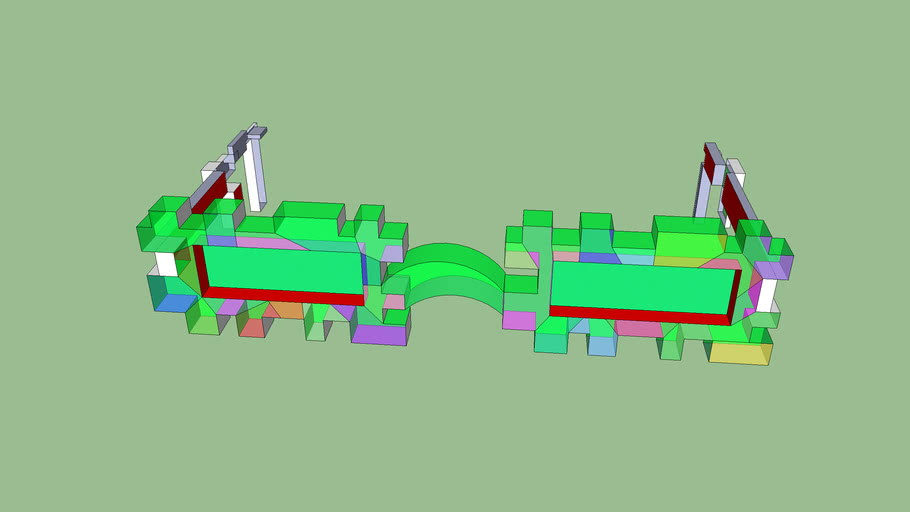The height and width of the screenshot is (512, 910).
Task: Select the pink strip below right lens
Action: pos(638,328)
